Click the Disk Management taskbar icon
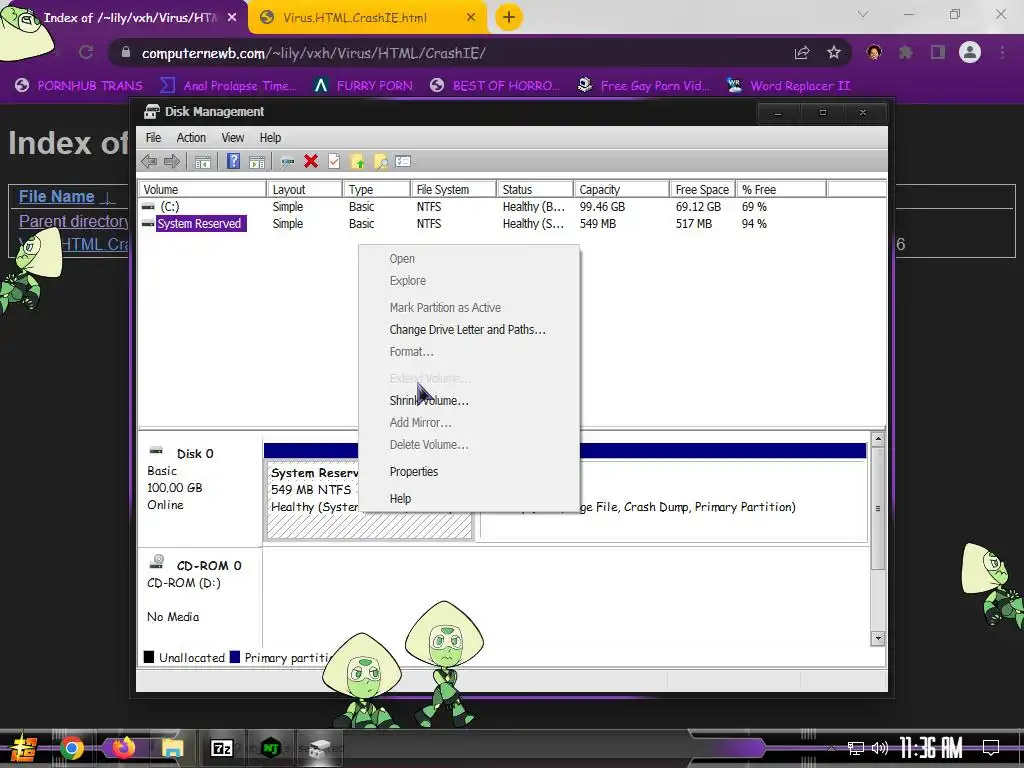Image resolution: width=1024 pixels, height=768 pixels. click(x=320, y=748)
